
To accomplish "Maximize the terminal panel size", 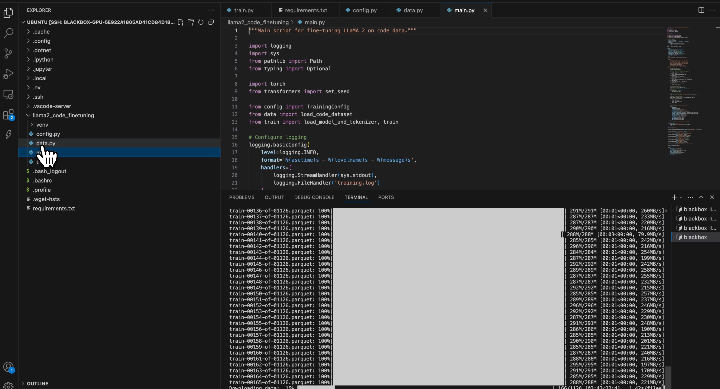I will [701, 197].
